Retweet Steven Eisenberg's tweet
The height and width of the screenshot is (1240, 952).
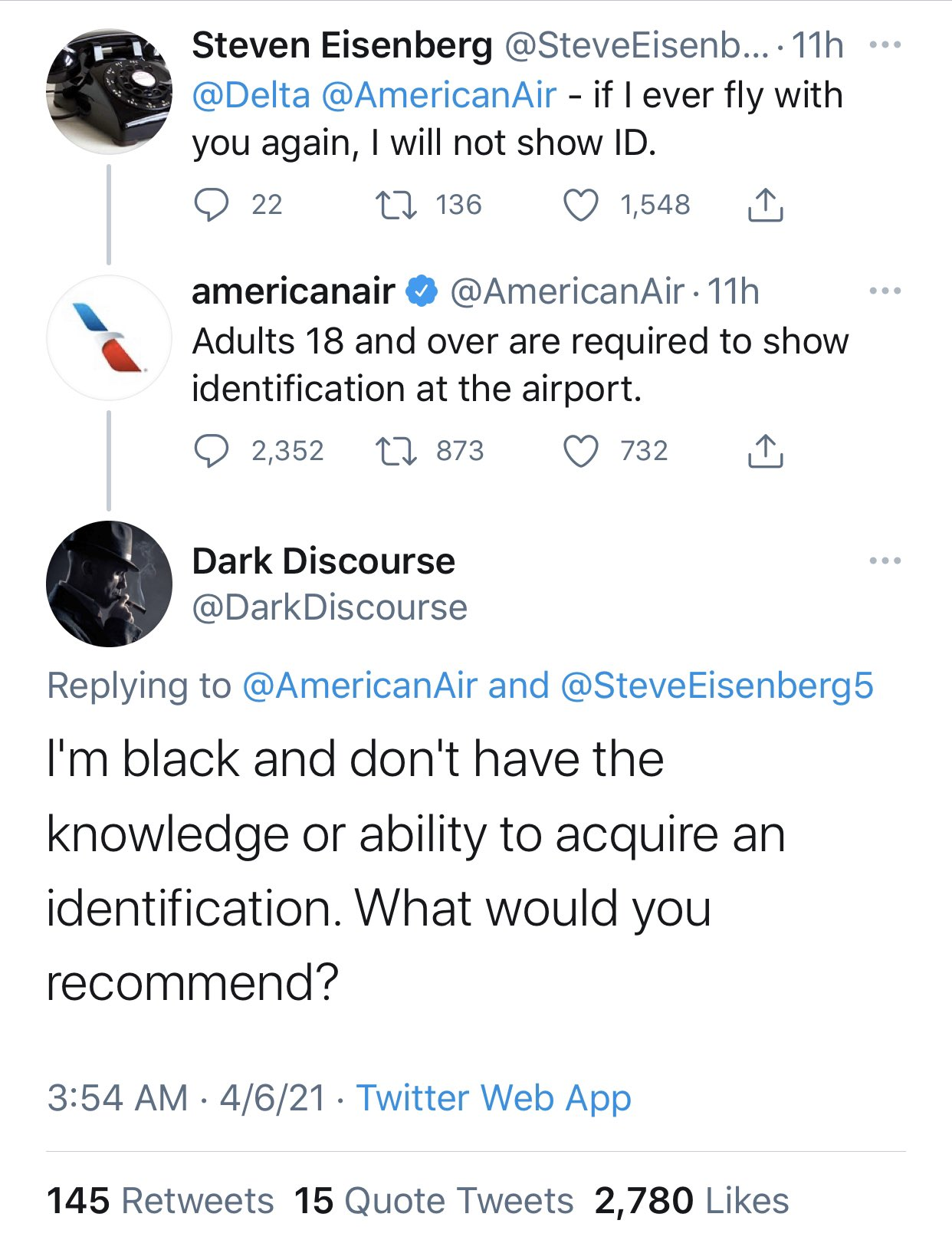[x=396, y=205]
